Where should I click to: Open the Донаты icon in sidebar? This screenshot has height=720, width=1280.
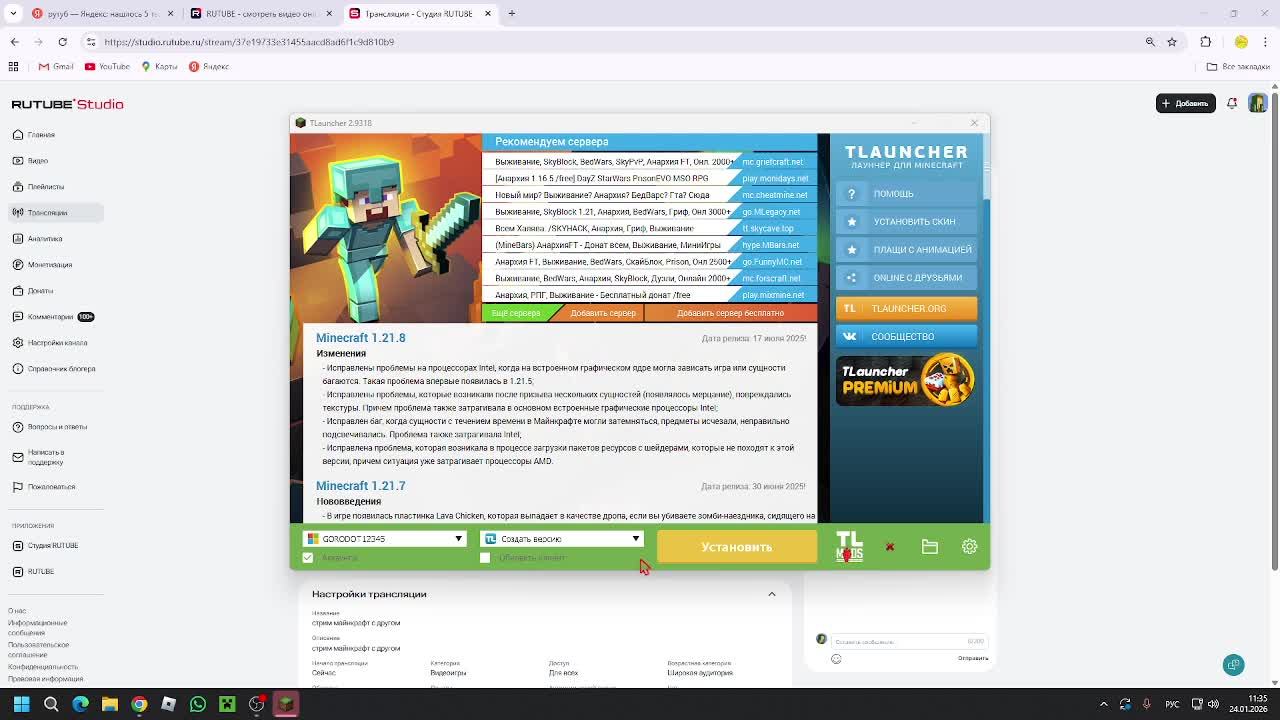[17, 291]
